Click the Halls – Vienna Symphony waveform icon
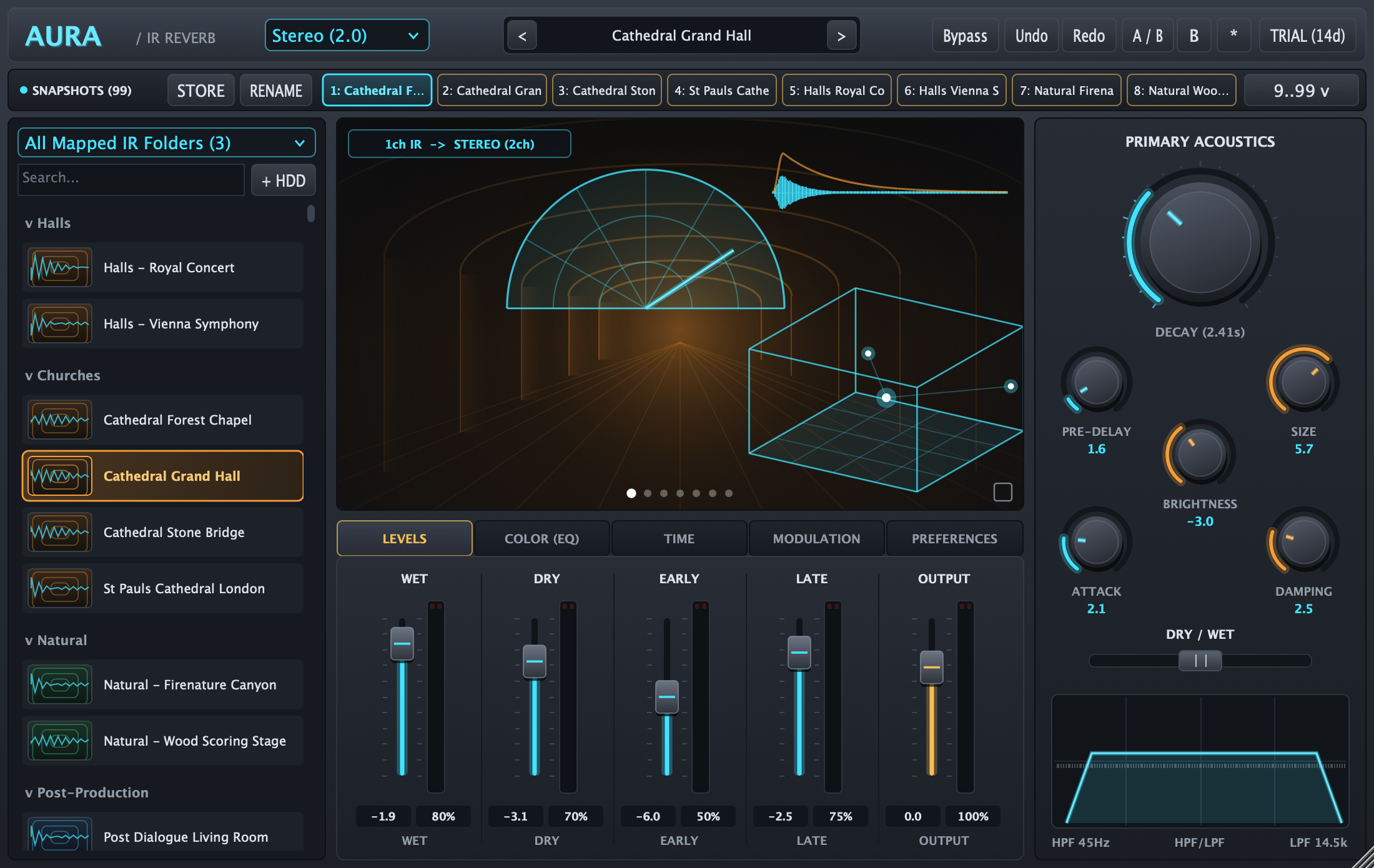The width and height of the screenshot is (1374, 868). tap(60, 324)
